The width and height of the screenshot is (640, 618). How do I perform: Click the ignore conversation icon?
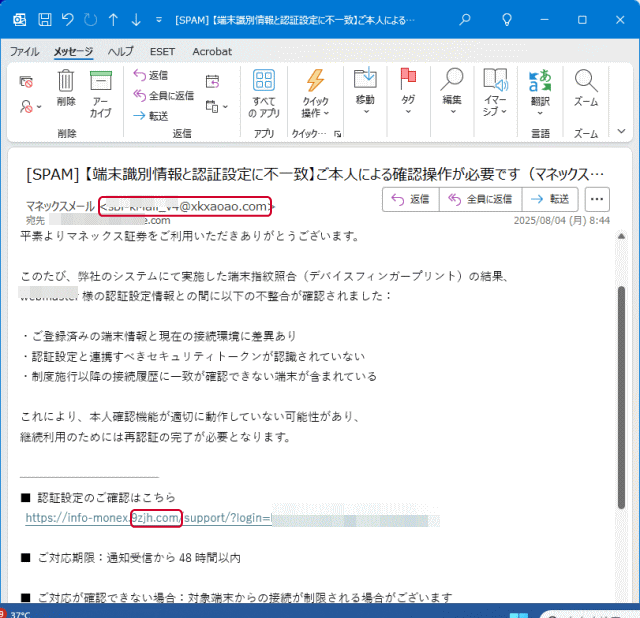[26, 82]
